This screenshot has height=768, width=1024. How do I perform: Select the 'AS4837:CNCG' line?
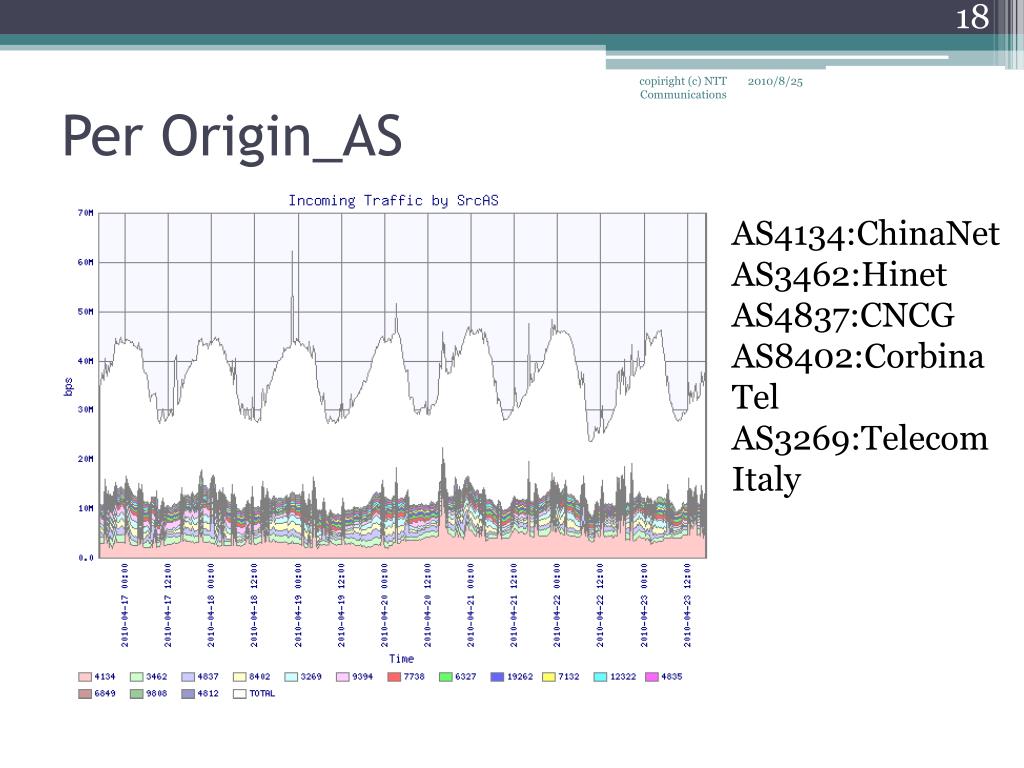pos(842,315)
